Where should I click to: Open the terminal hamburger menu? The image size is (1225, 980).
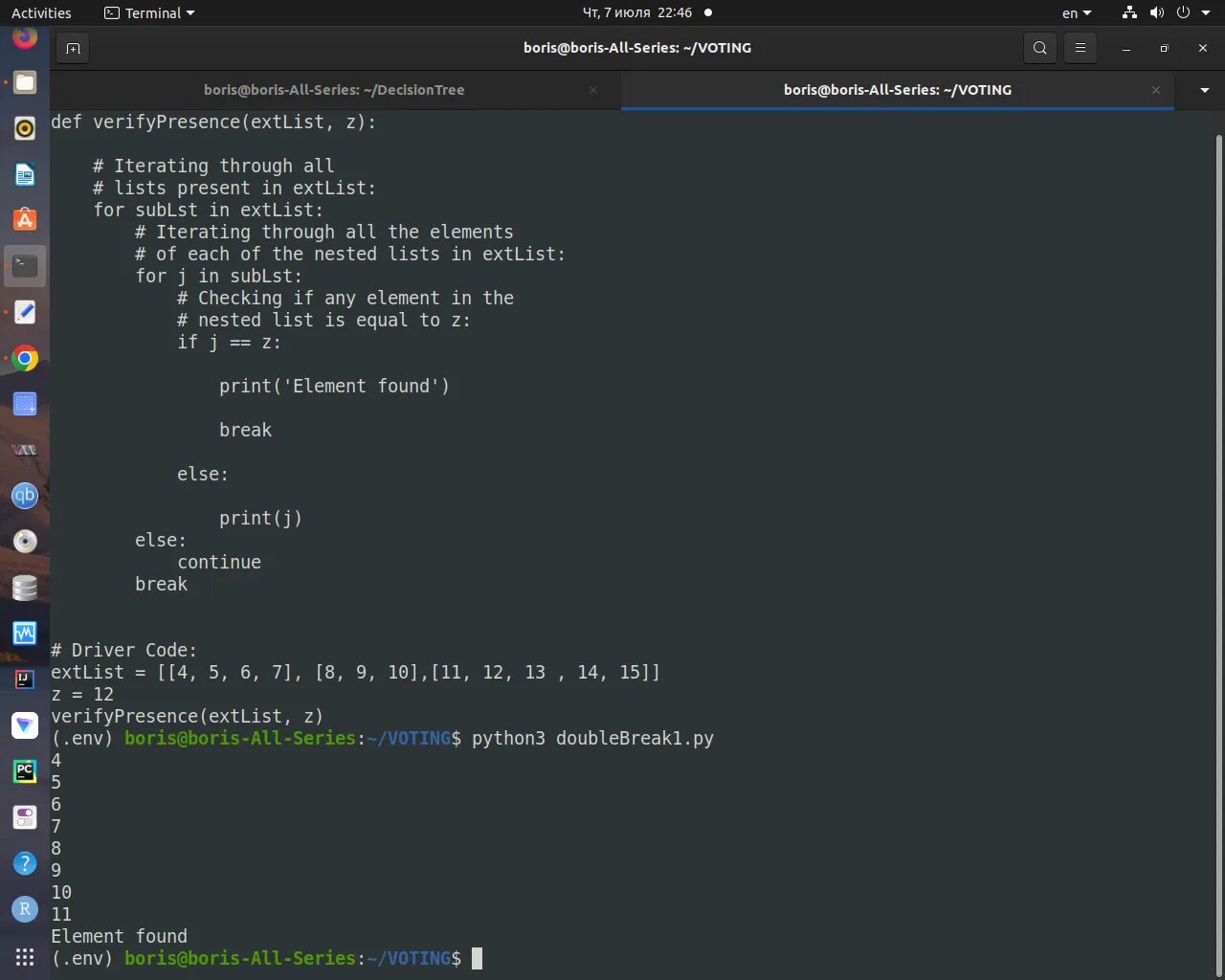(x=1080, y=48)
